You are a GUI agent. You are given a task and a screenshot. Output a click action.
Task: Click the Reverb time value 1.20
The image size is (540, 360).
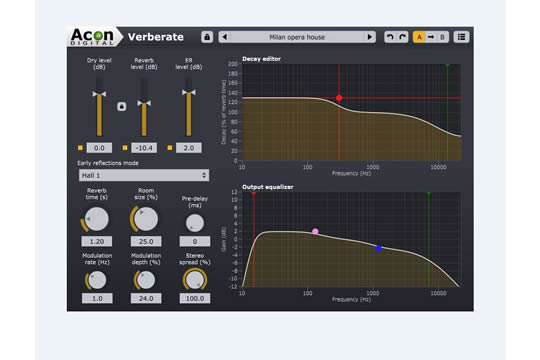pyautogui.click(x=97, y=241)
